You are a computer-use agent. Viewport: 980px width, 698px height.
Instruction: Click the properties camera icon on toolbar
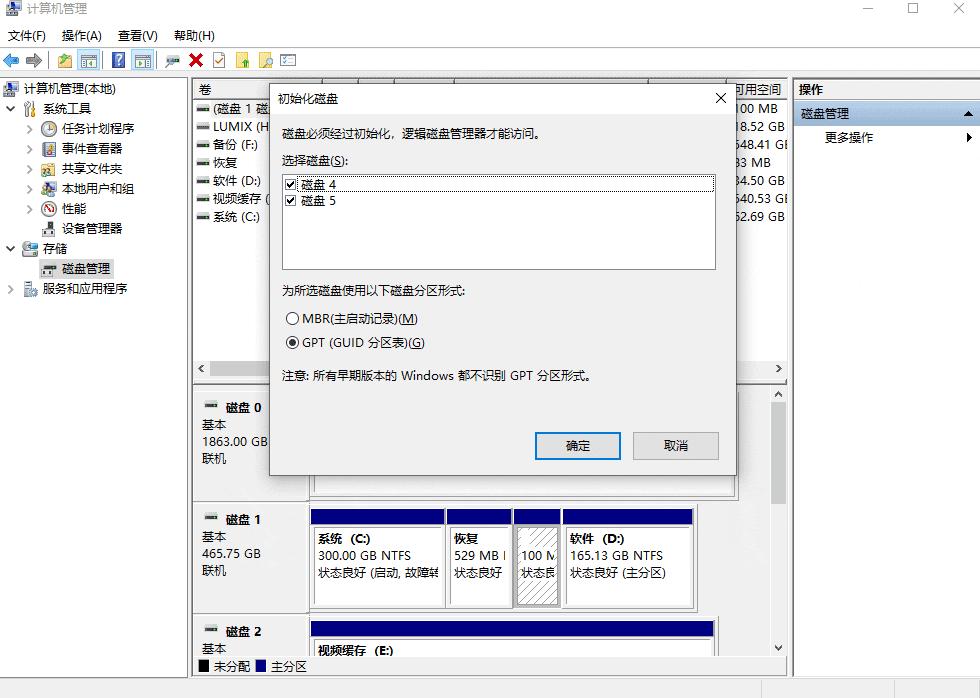pos(171,60)
